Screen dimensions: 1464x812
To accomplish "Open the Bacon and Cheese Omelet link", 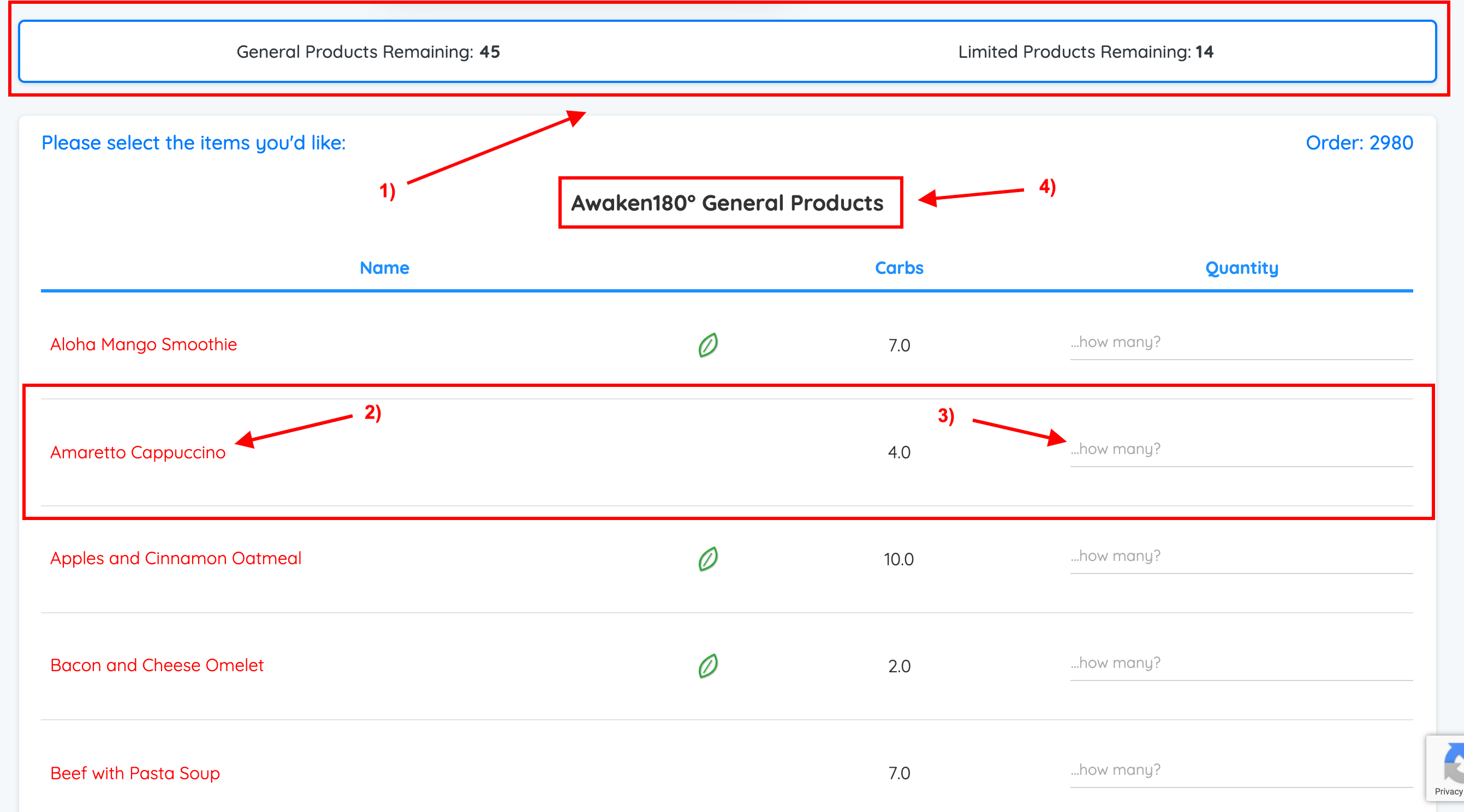I will point(157,665).
